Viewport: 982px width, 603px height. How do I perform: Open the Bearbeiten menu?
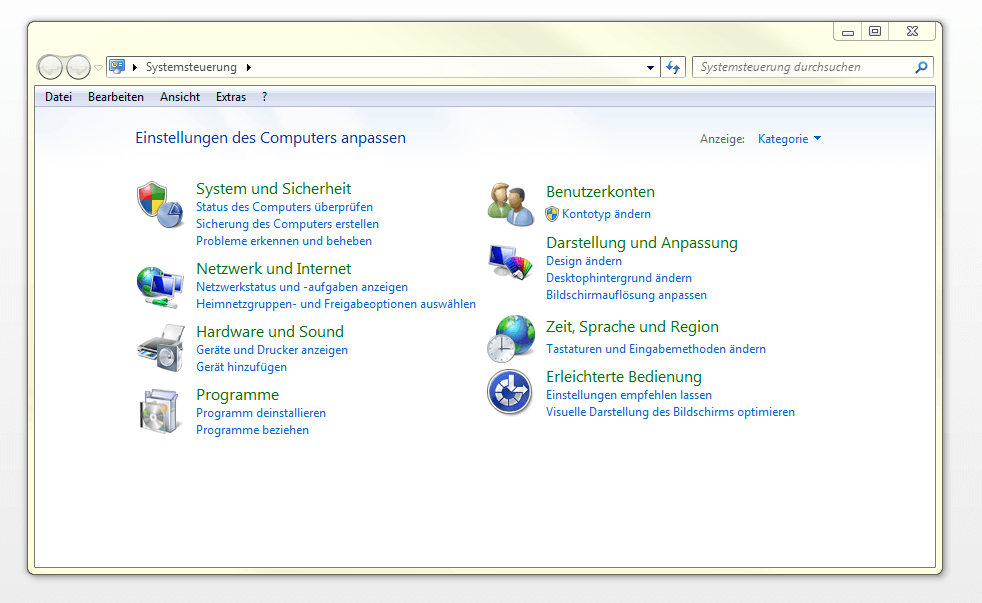click(x=116, y=97)
